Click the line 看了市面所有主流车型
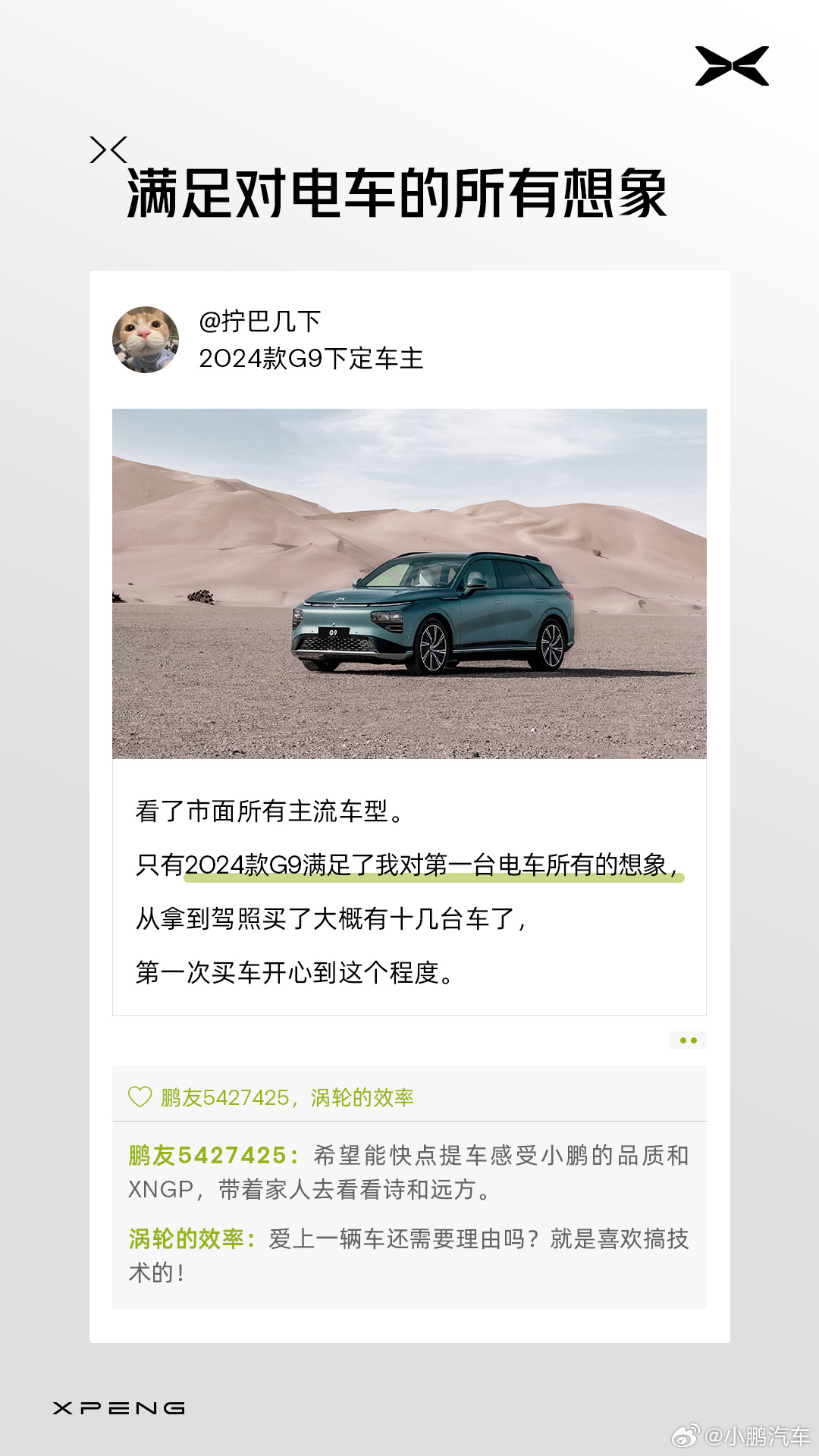819x1456 pixels. pyautogui.click(x=270, y=811)
